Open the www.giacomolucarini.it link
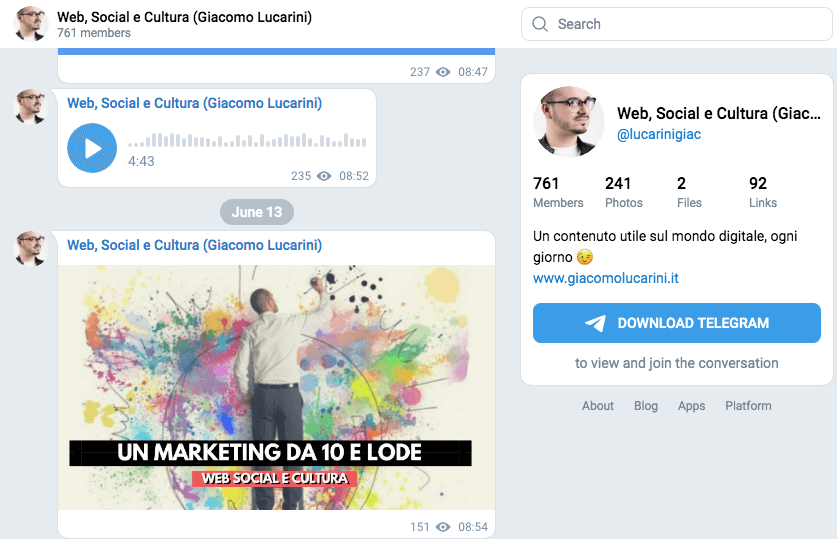 click(606, 278)
